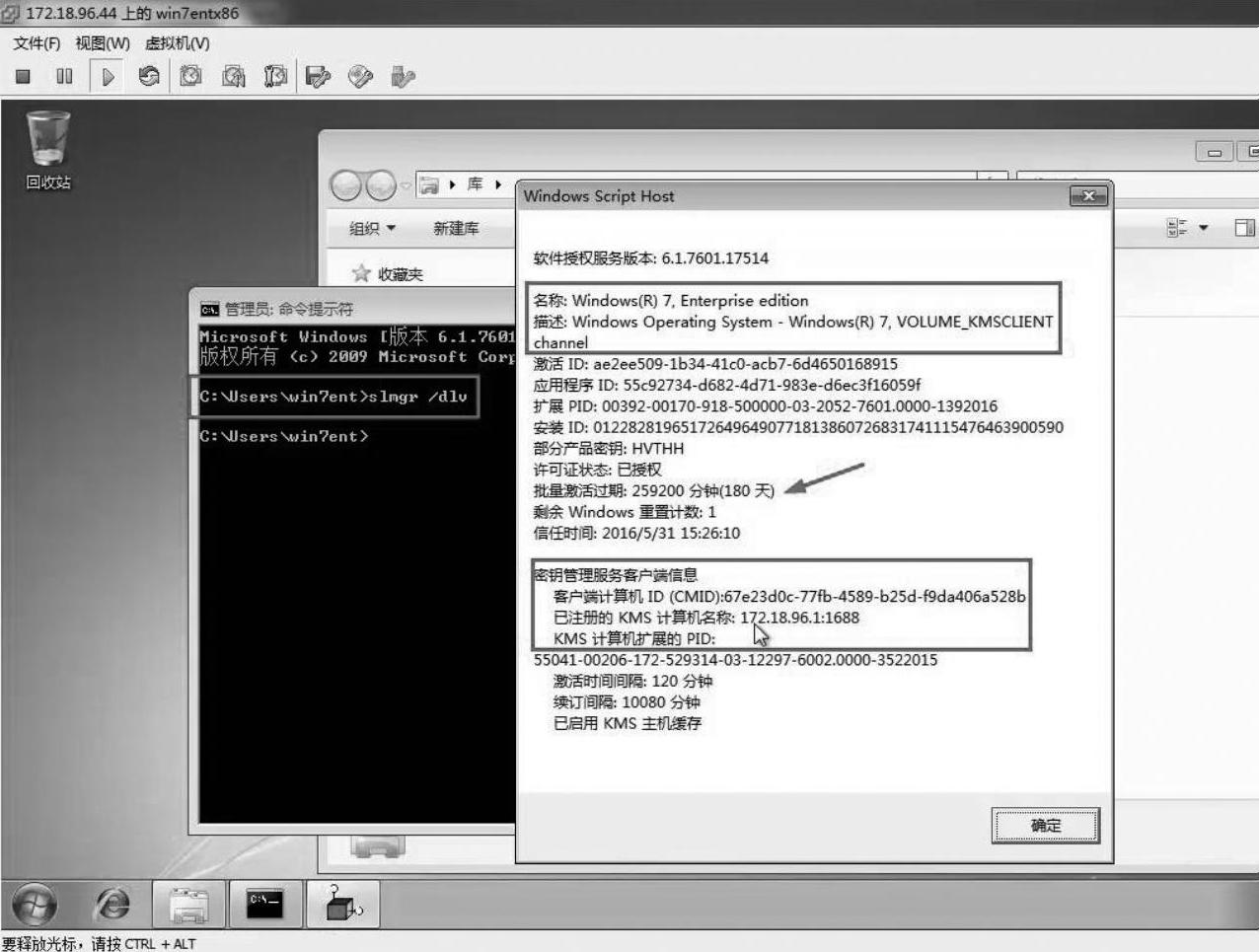Viewport: 1259px width, 952px height.
Task: Click the take snapshot toolbar icon
Action: pyautogui.click(x=190, y=76)
